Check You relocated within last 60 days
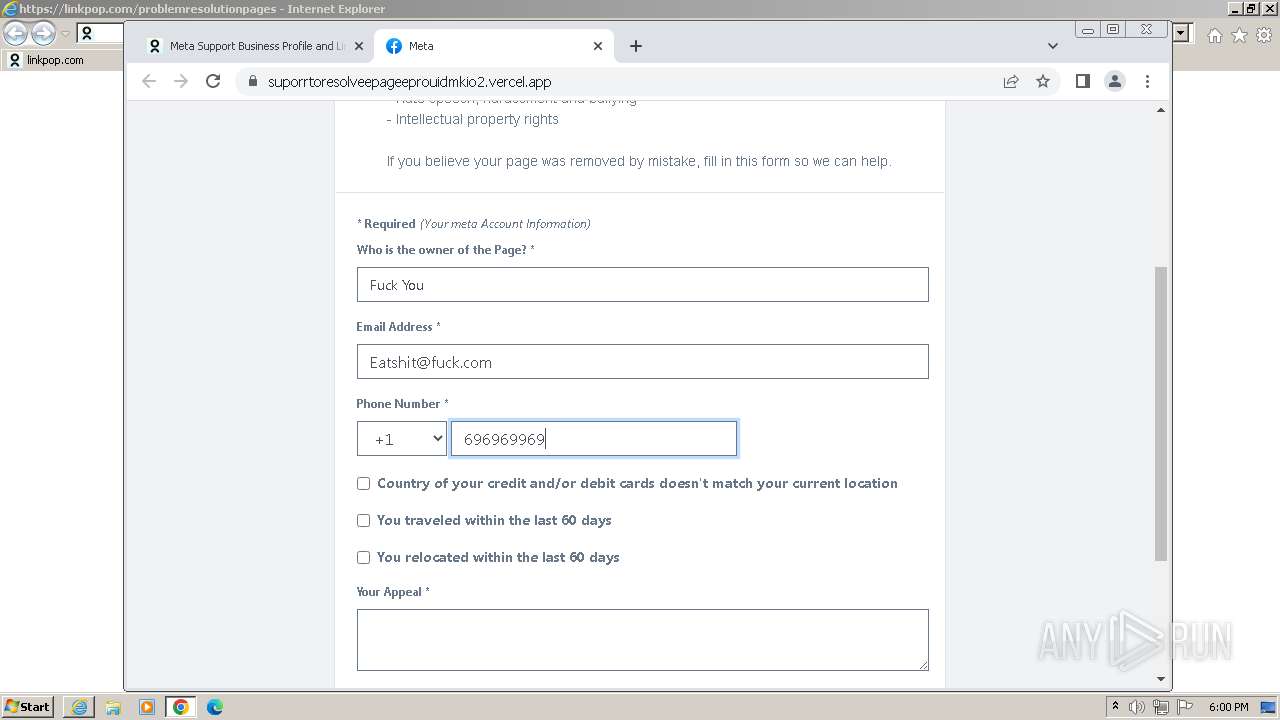1280x720 pixels. (x=363, y=557)
